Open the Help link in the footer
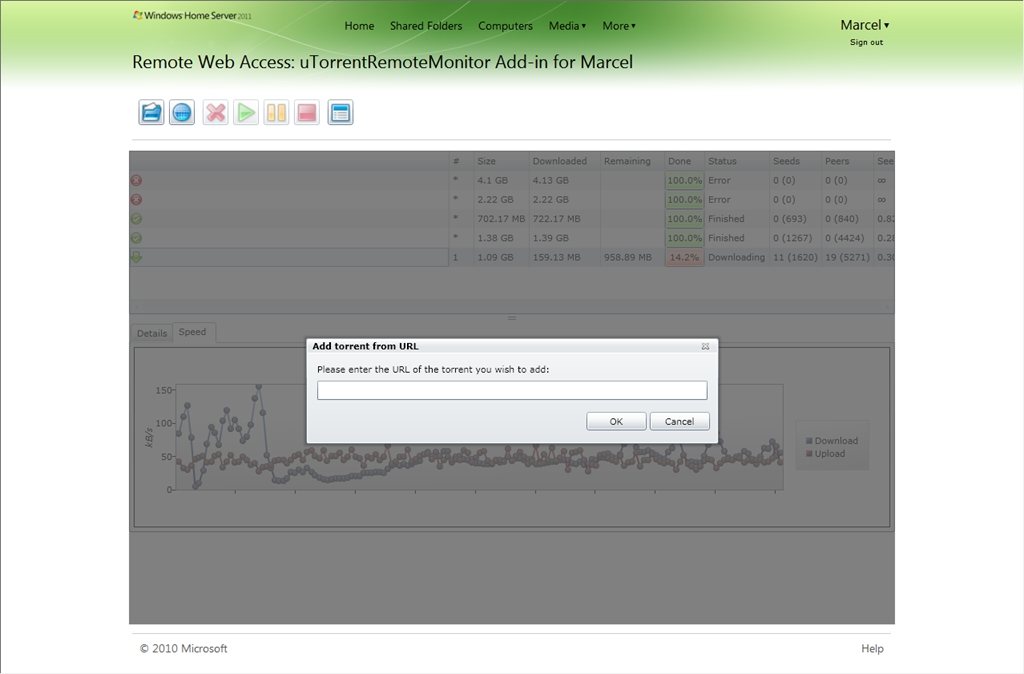This screenshot has width=1024, height=674. 872,649
